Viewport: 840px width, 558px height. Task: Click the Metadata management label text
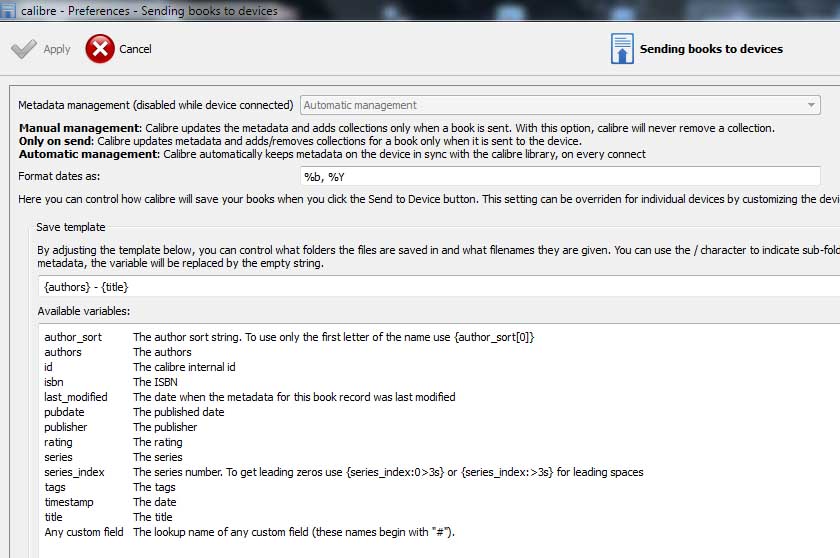[x=155, y=105]
